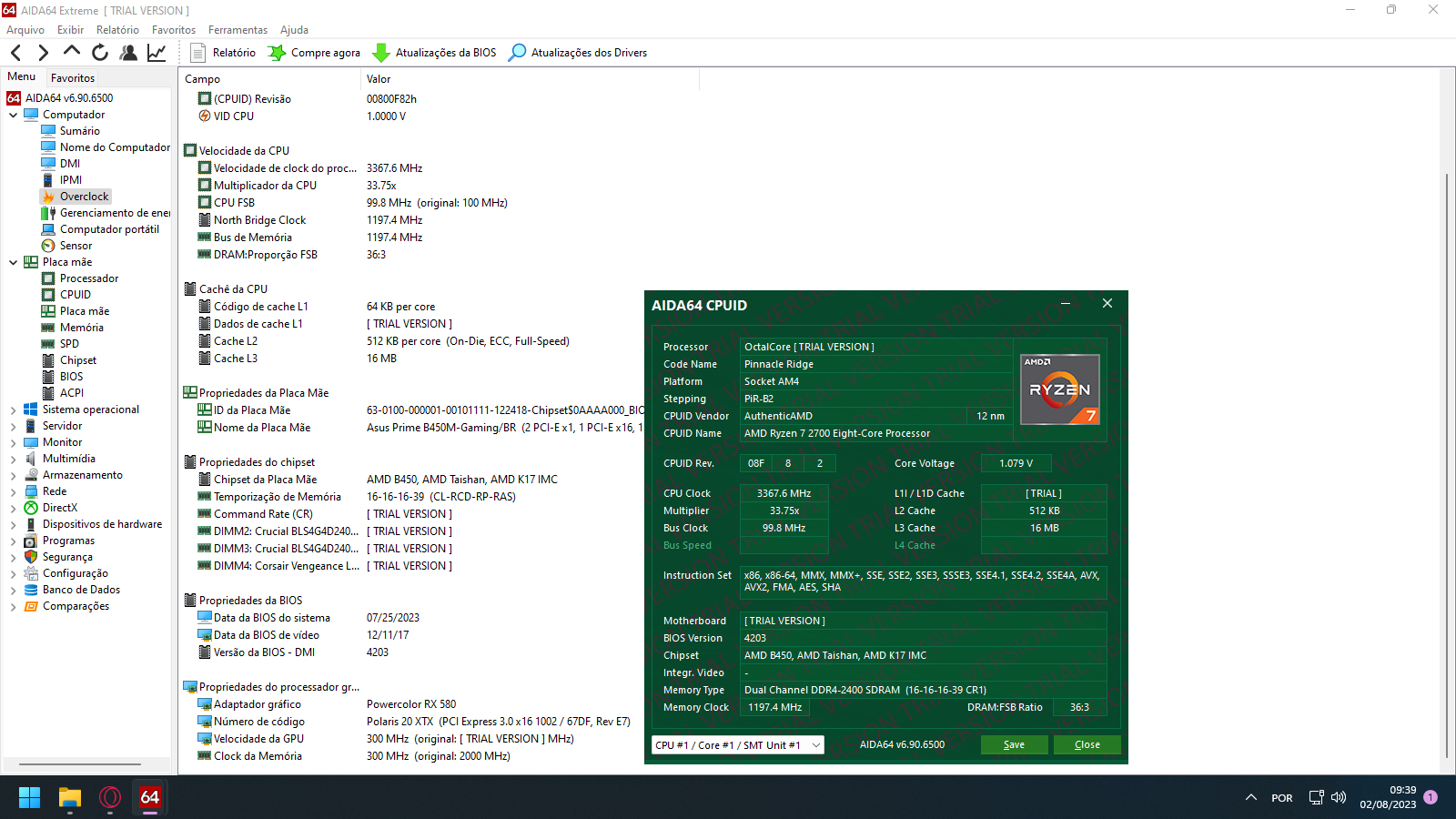Open the Exibir menu
Viewport: 1456px width, 819px height.
[x=70, y=30]
